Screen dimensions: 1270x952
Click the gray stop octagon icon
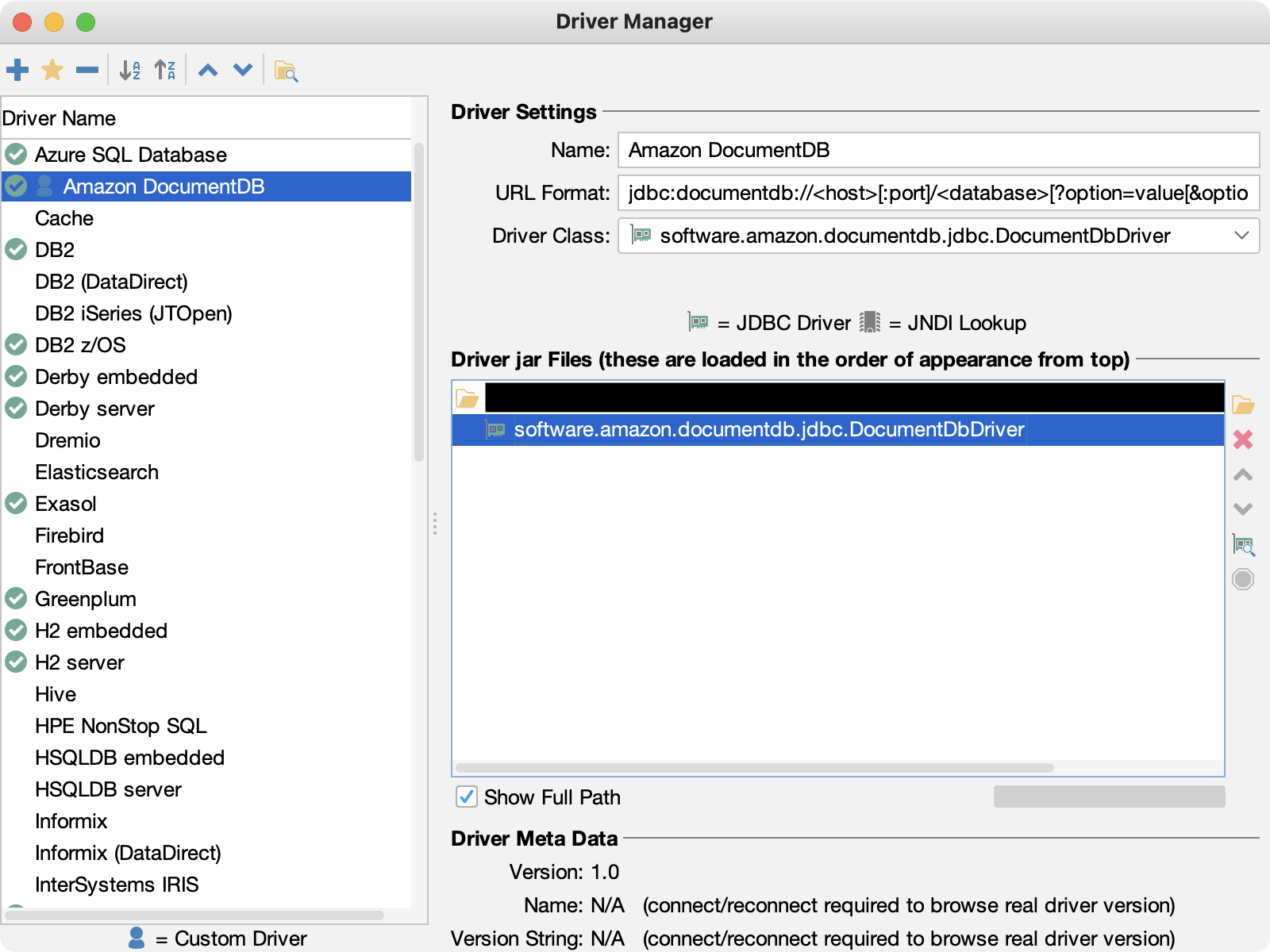pos(1243,579)
